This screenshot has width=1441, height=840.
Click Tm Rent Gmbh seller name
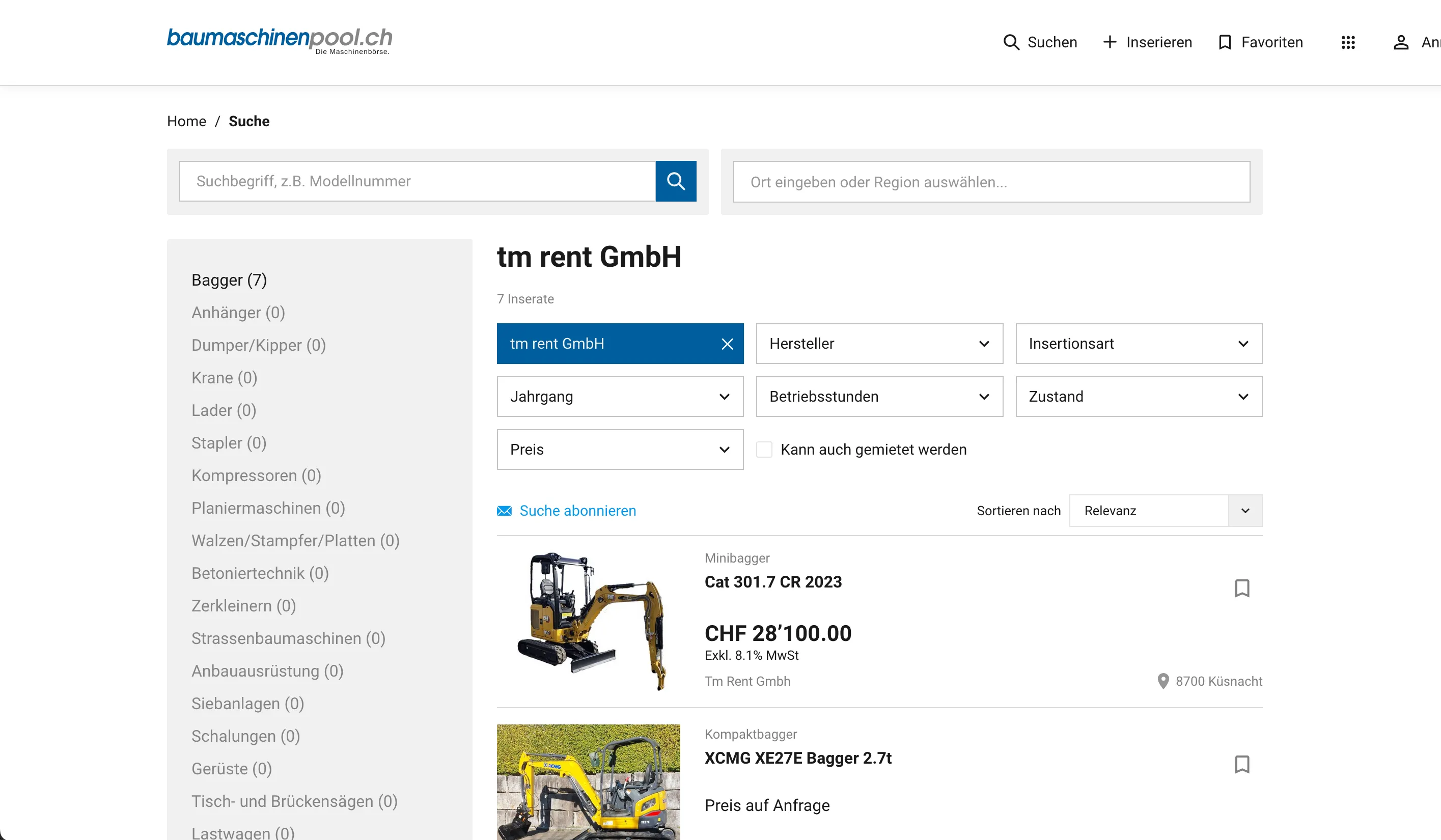pos(747,681)
